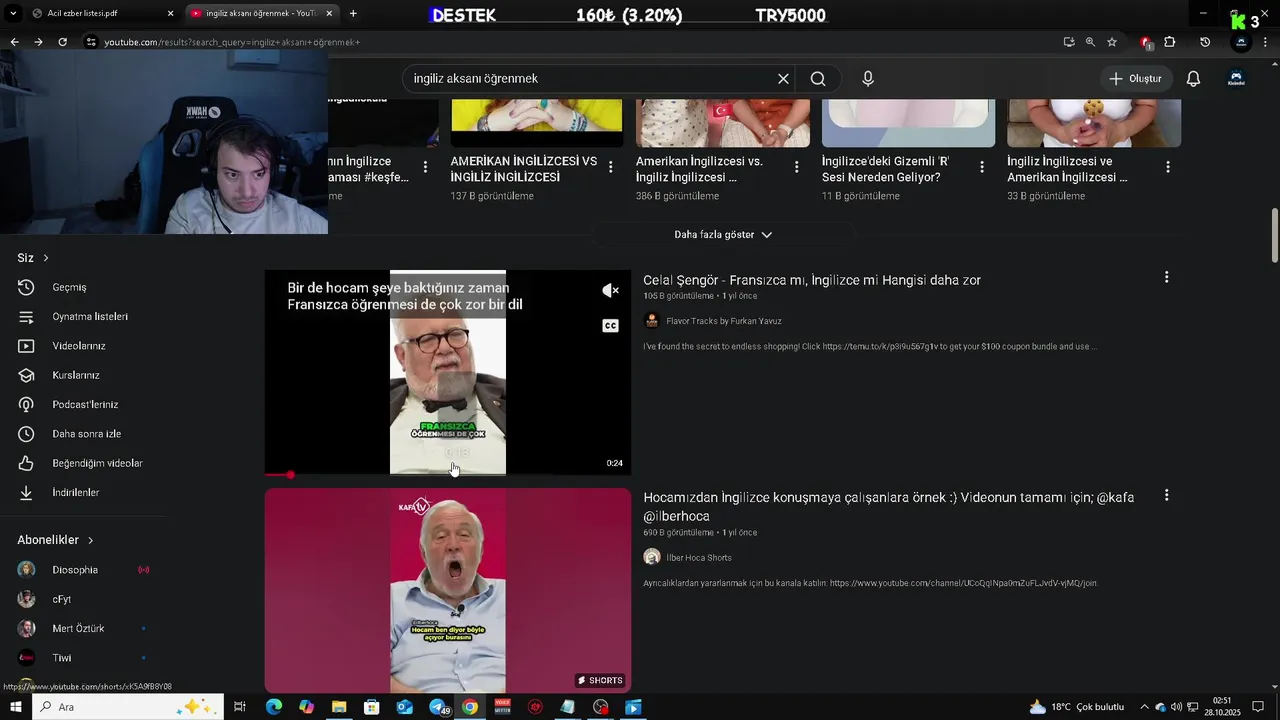The width and height of the screenshot is (1280, 720).
Task: Open Flavor Tracks by Furkan Yavuz channel link
Action: point(724,321)
